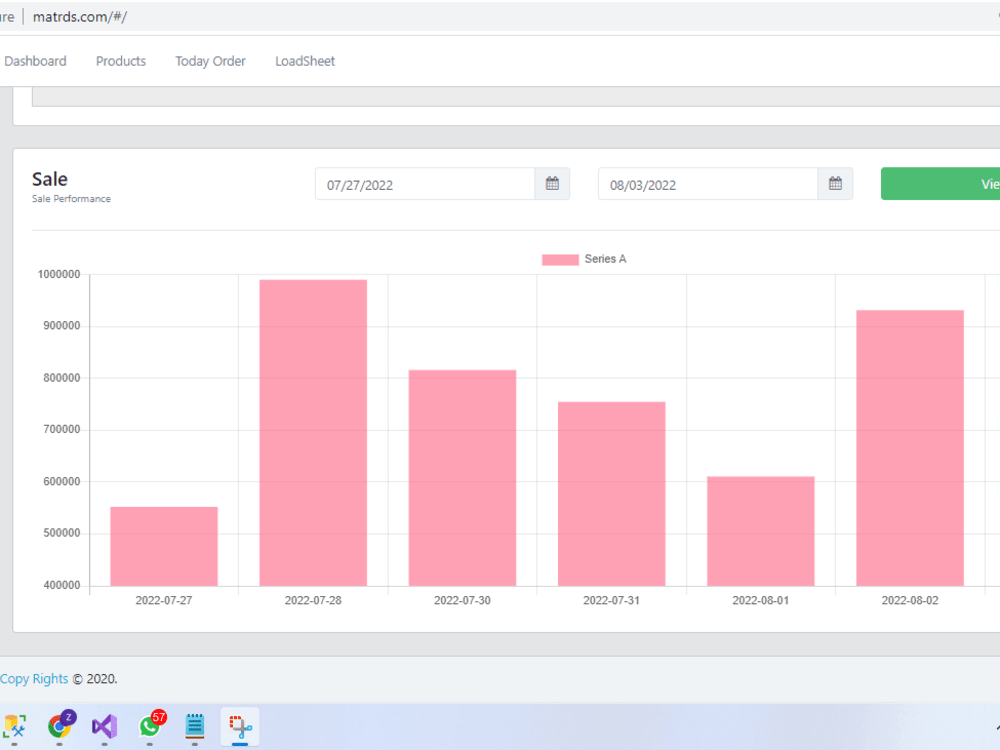1000x750 pixels.
Task: Open the Notepad taskbar icon
Action: click(x=195, y=726)
